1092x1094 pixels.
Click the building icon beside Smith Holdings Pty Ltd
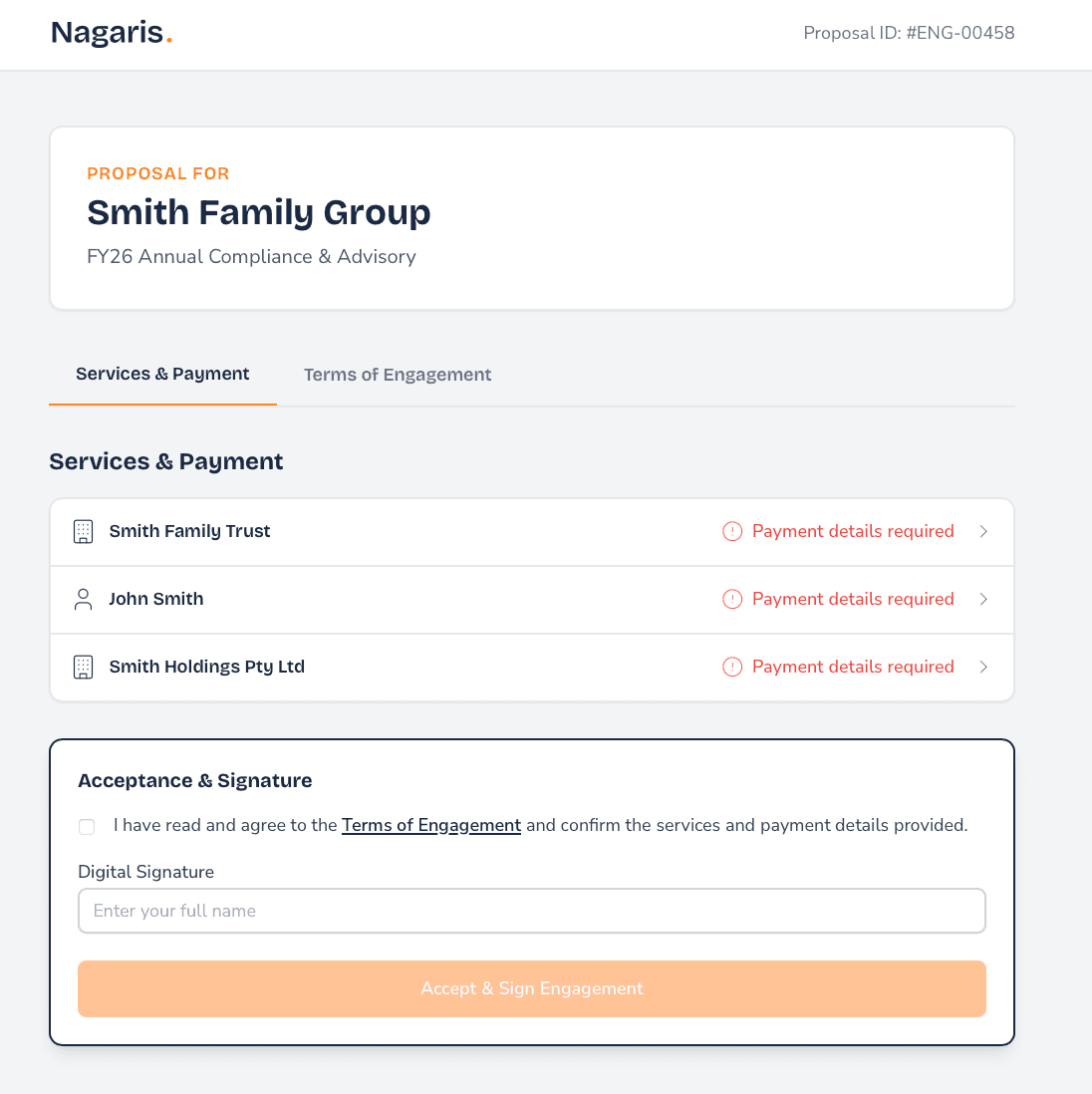(83, 667)
